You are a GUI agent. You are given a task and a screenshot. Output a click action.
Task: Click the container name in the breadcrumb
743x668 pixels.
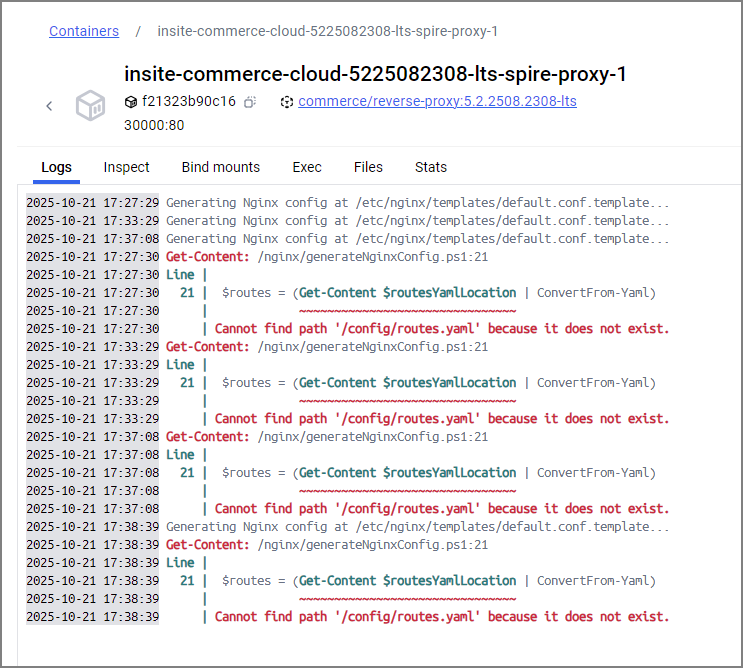coord(327,31)
